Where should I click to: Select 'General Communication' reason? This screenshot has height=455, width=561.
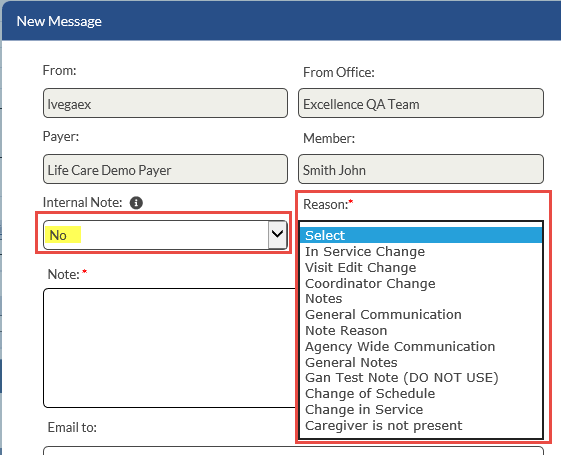coord(421,314)
